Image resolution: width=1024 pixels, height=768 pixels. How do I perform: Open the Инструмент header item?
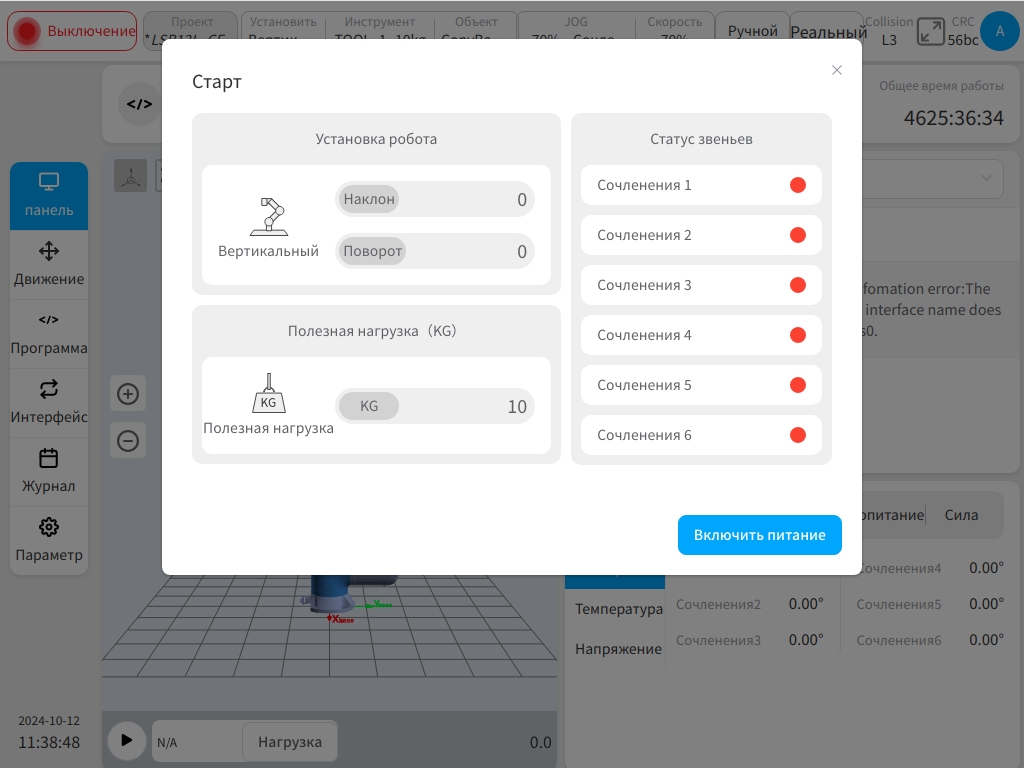(379, 30)
